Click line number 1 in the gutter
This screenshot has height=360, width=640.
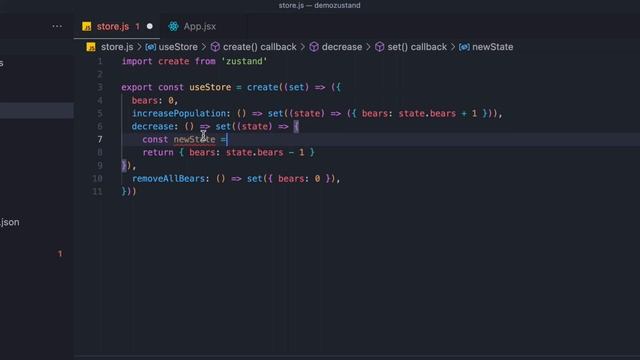click(100, 61)
